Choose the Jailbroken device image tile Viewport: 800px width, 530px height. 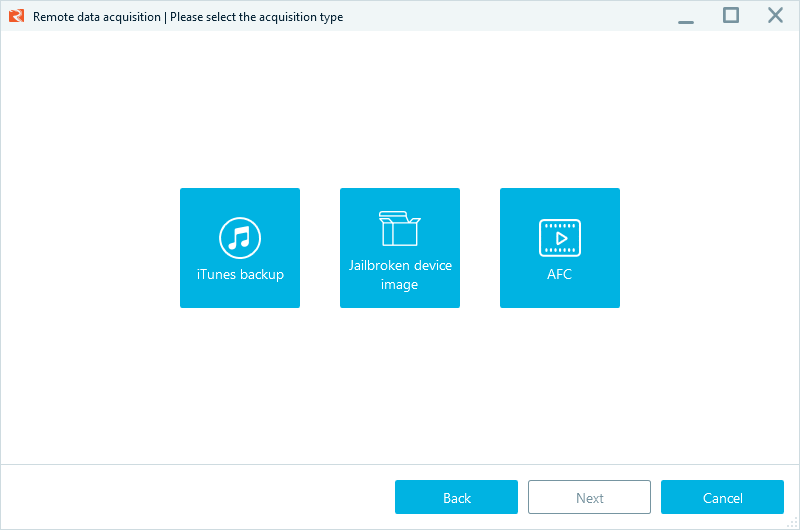(x=400, y=248)
